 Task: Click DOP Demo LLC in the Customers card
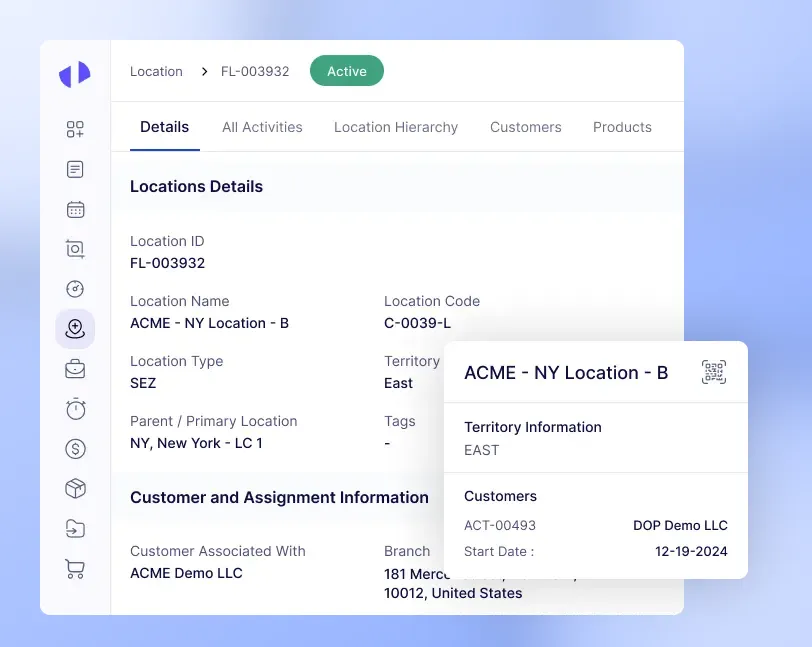[680, 525]
